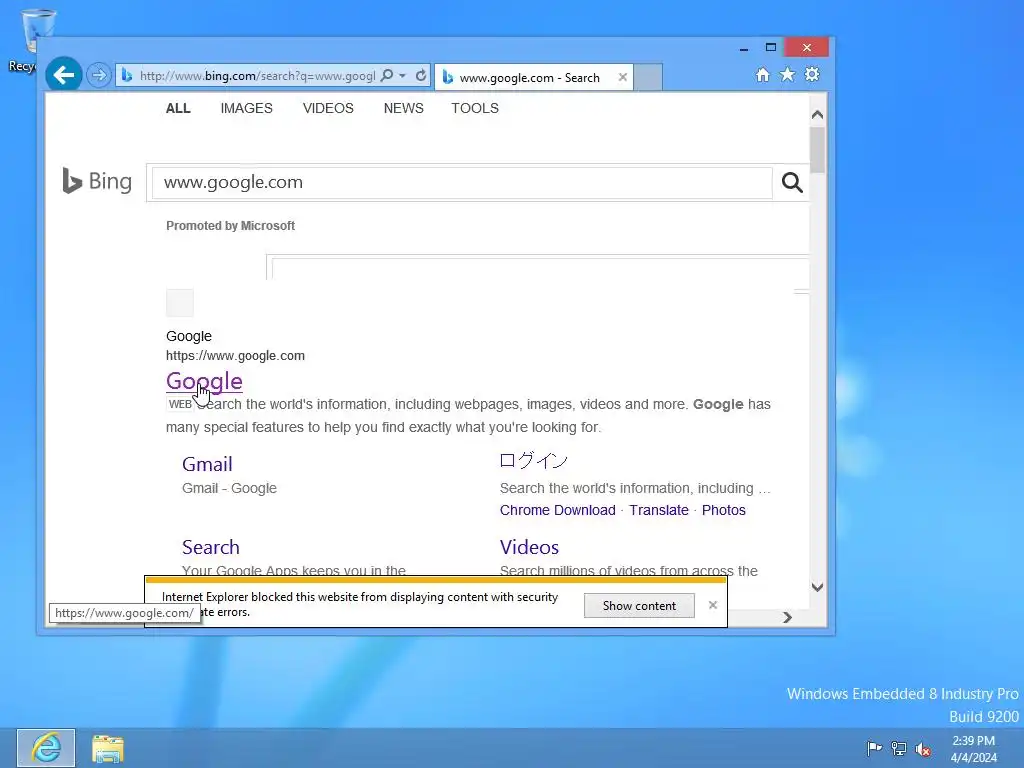1024x768 pixels.
Task: Dismiss the blocked content notification
Action: click(x=712, y=605)
